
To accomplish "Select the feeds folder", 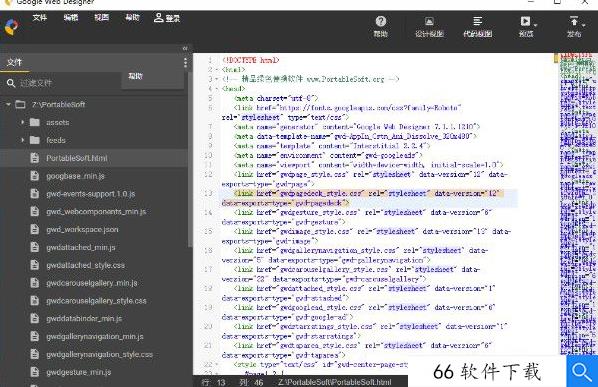I will pyautogui.click(x=56, y=140).
